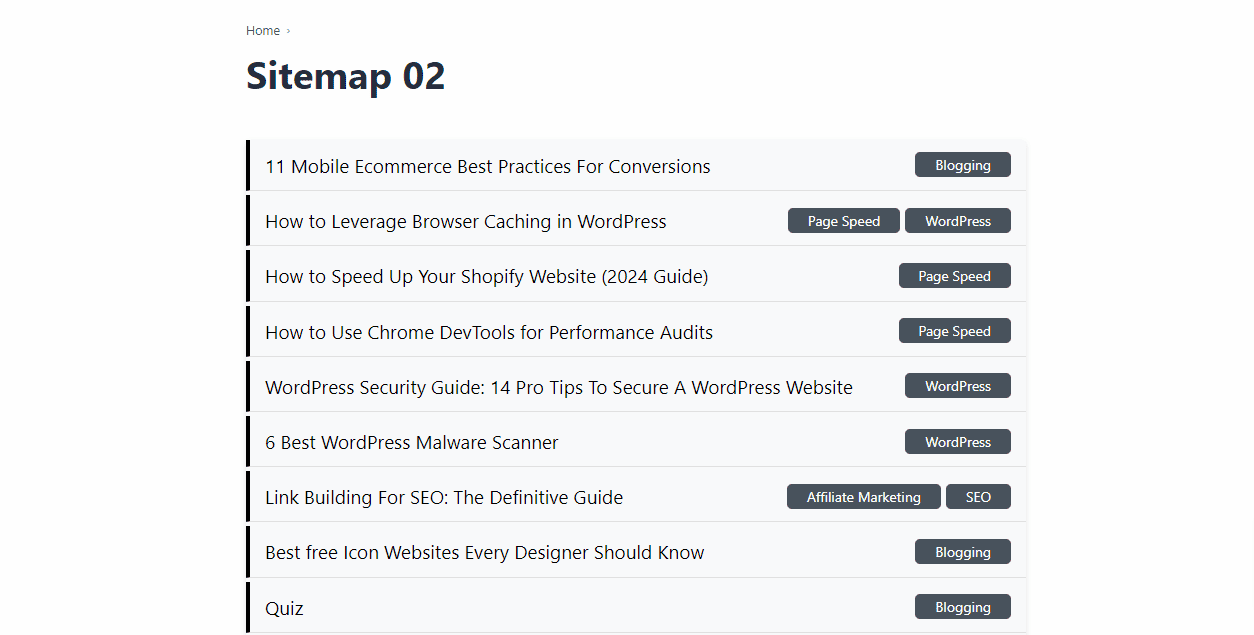Navigate to Home via the breadcrumb link
Viewport: 1254px width, 635px height.
(x=263, y=30)
